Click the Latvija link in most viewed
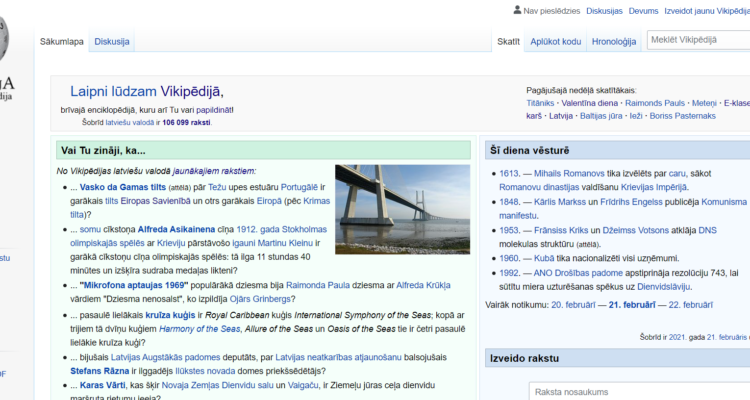This screenshot has width=750, height=400. pyautogui.click(x=561, y=116)
